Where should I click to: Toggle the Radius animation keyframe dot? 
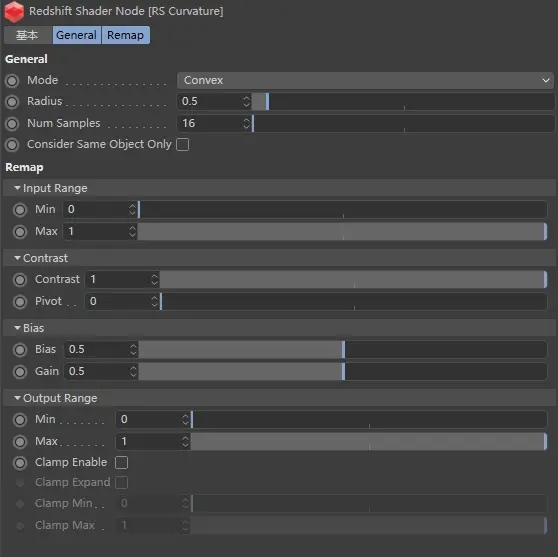pos(12,102)
